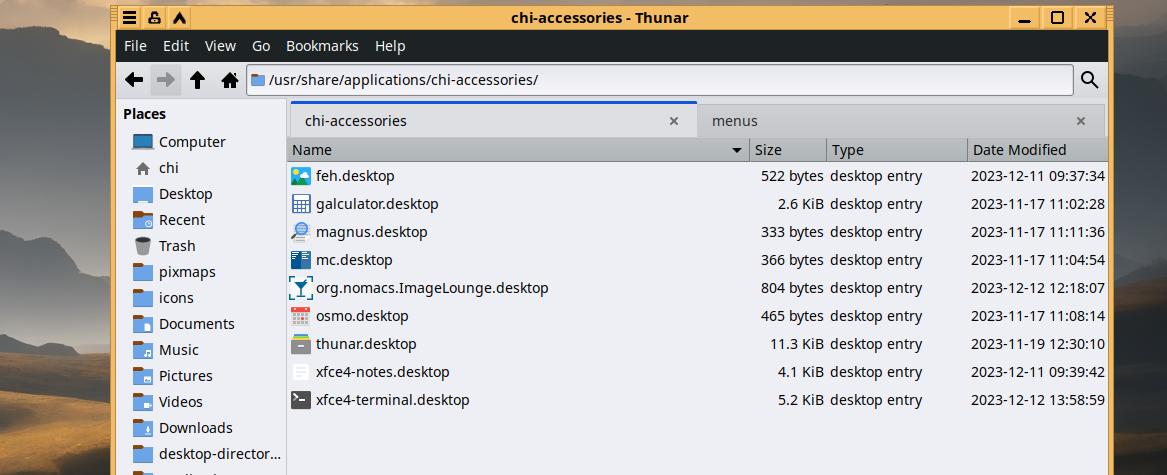The height and width of the screenshot is (475, 1167).
Task: Open Downloads in the sidebar
Action: (x=196, y=428)
